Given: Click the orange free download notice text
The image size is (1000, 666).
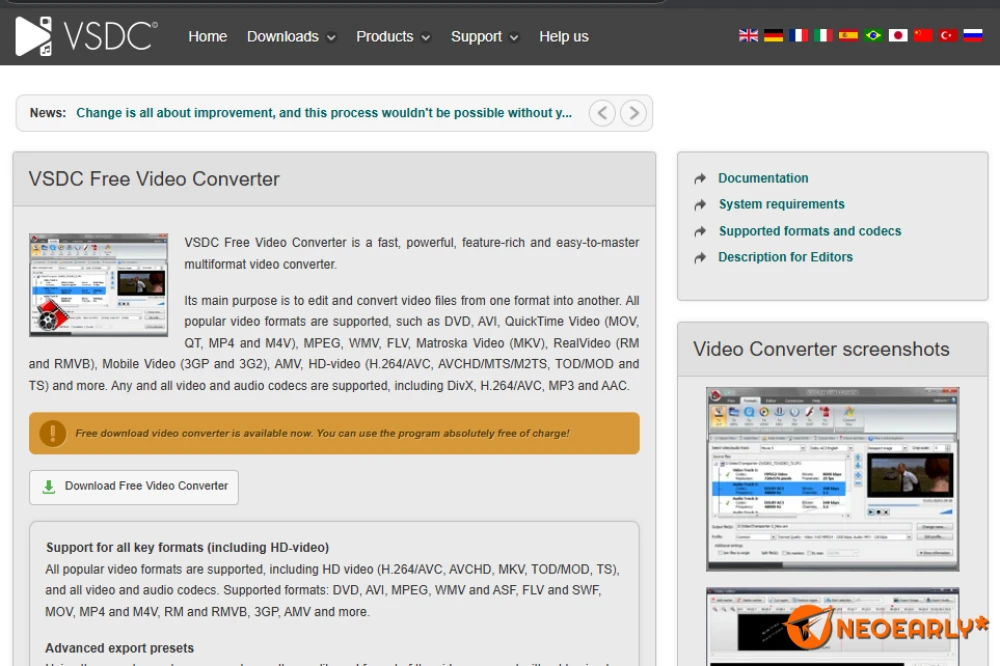Looking at the screenshot, I should tap(322, 433).
